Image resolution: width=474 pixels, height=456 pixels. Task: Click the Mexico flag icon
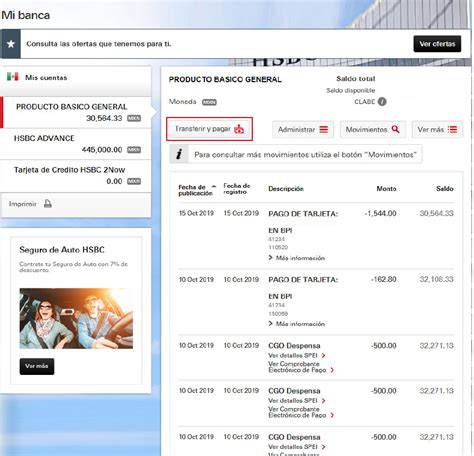point(13,77)
